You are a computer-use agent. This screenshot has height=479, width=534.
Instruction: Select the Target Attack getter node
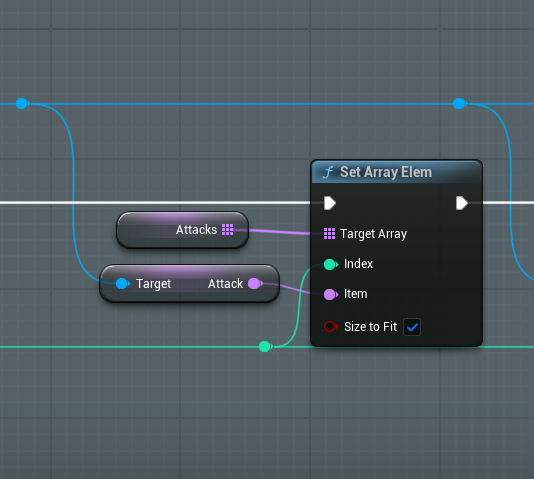point(189,283)
